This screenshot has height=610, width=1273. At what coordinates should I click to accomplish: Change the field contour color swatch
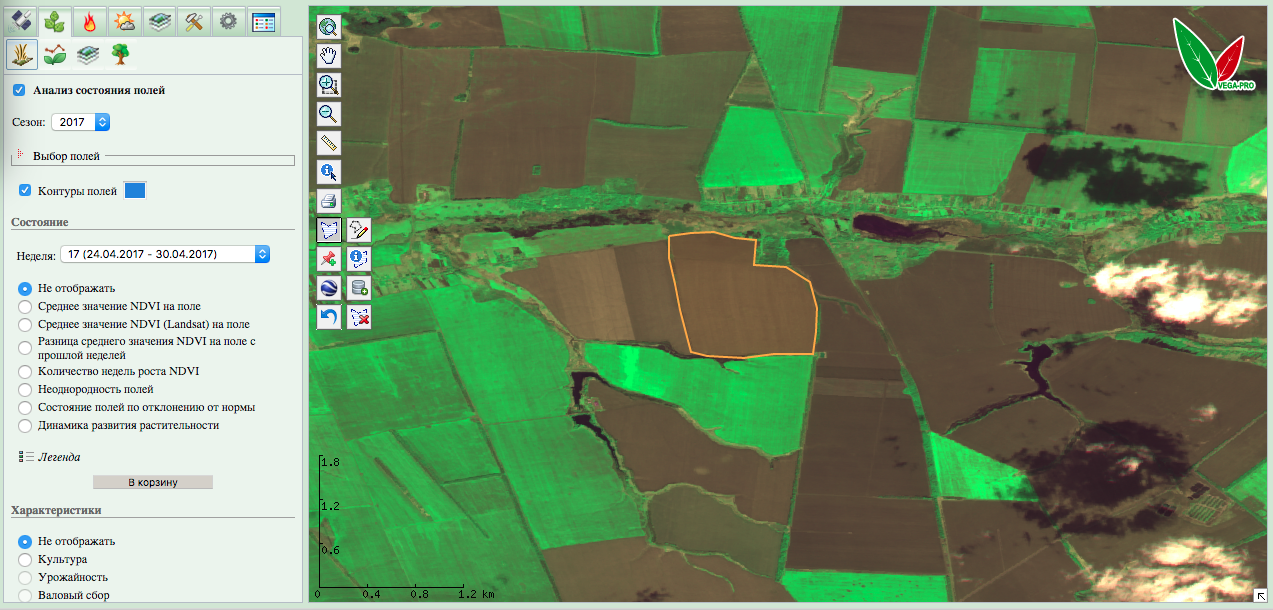click(135, 189)
